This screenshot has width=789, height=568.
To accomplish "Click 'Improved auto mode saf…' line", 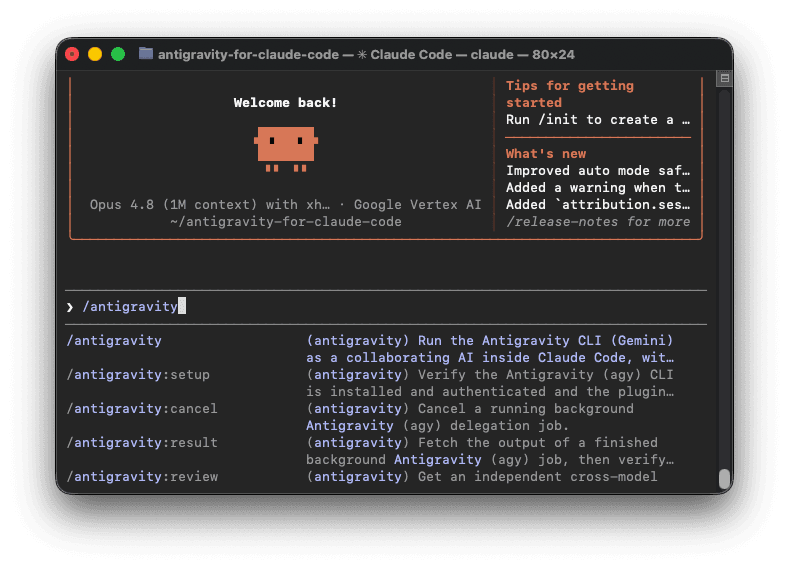I will pos(598,171).
